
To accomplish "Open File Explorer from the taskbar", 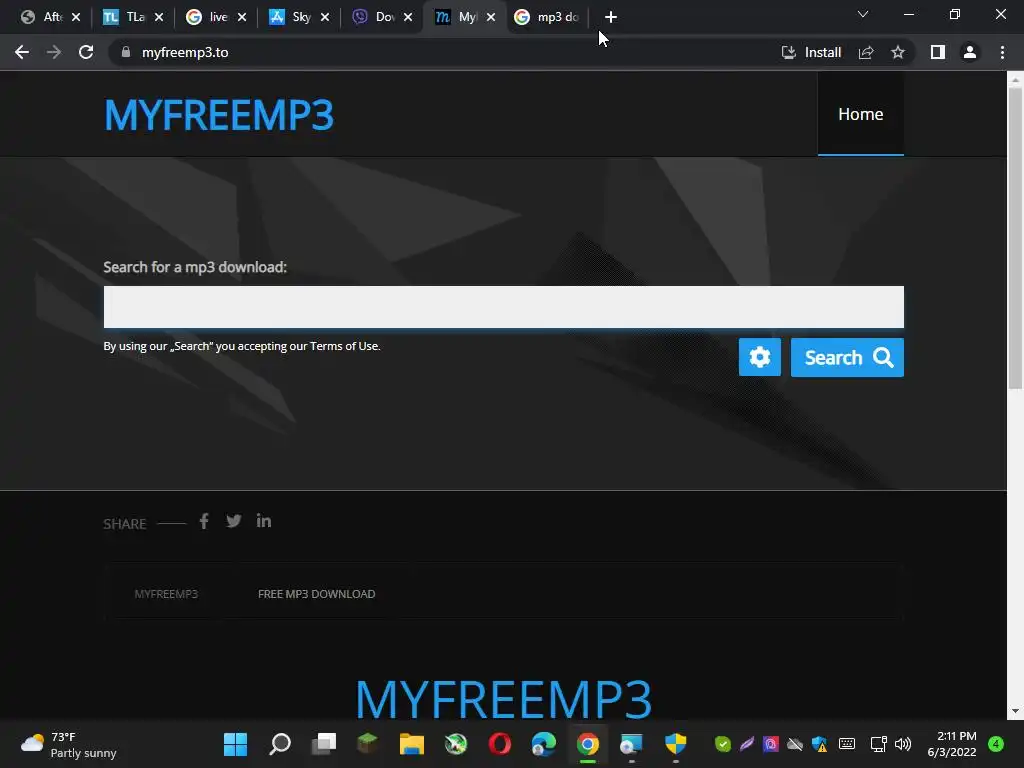I will [411, 744].
